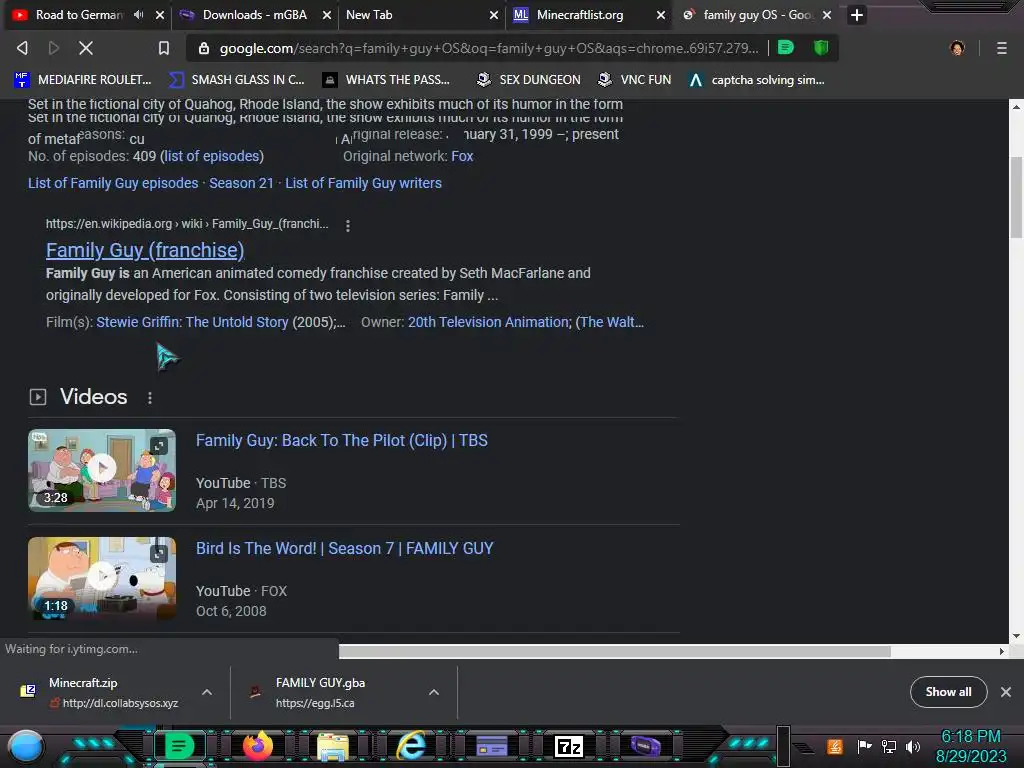
Task: Open the Fox original network link
Action: (462, 156)
